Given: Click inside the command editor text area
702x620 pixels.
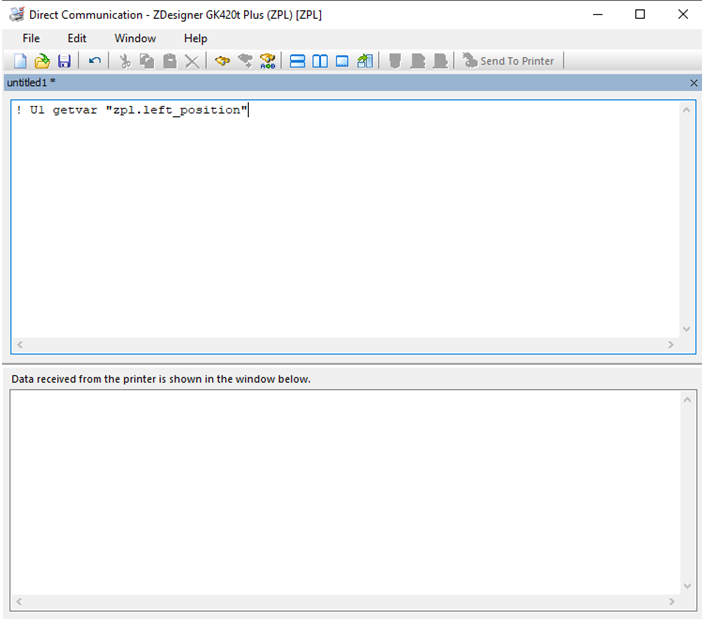Looking at the screenshot, I should [340, 220].
